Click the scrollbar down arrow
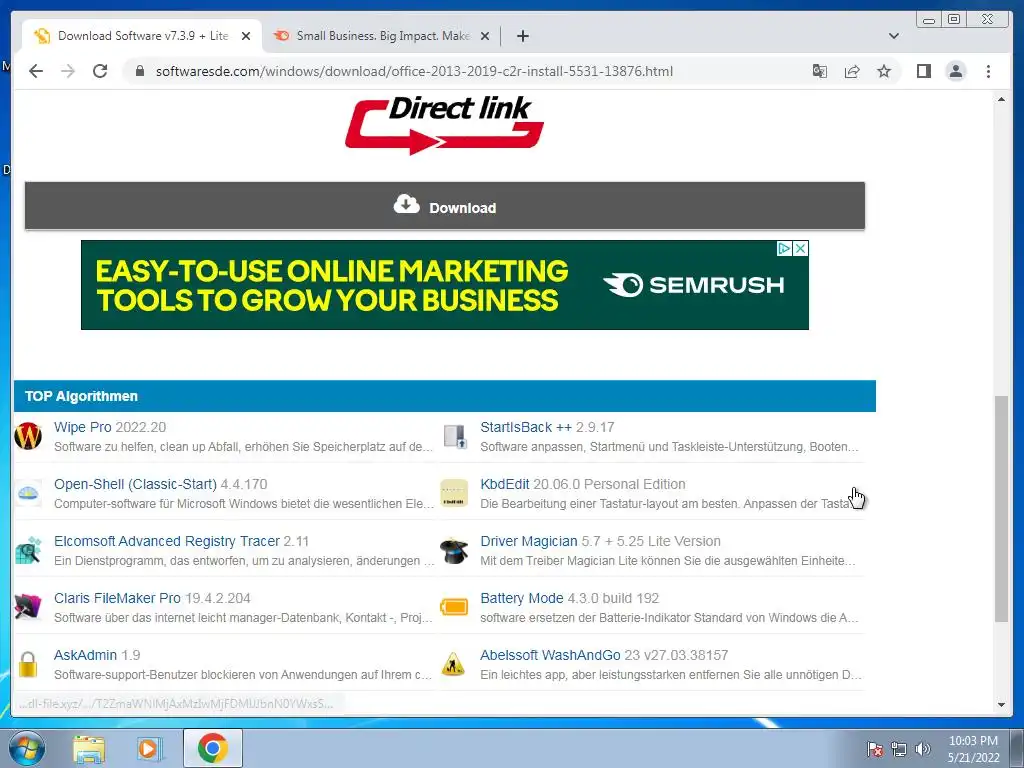The image size is (1024, 768). coord(1001,705)
